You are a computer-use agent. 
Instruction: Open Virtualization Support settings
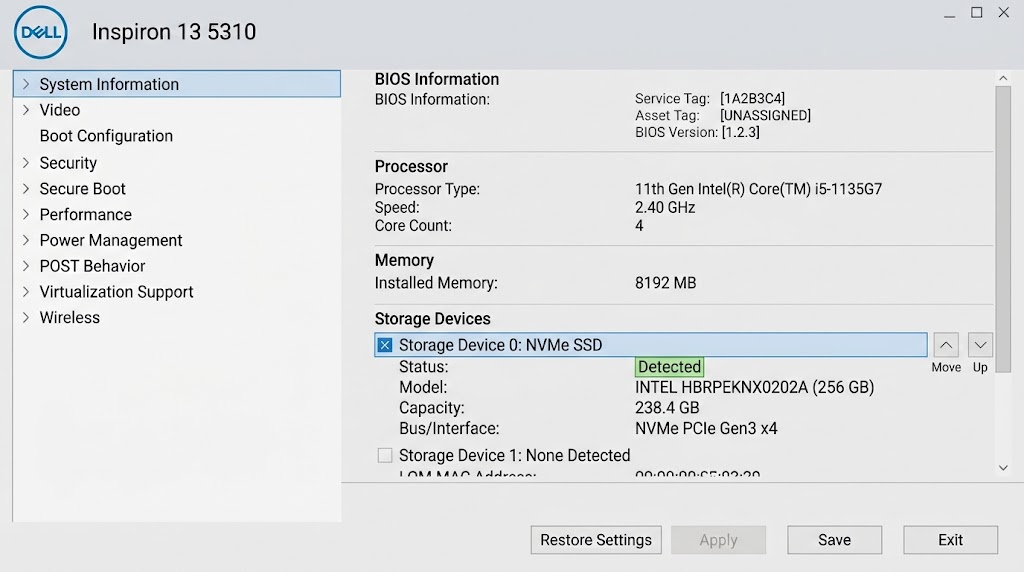pos(116,292)
